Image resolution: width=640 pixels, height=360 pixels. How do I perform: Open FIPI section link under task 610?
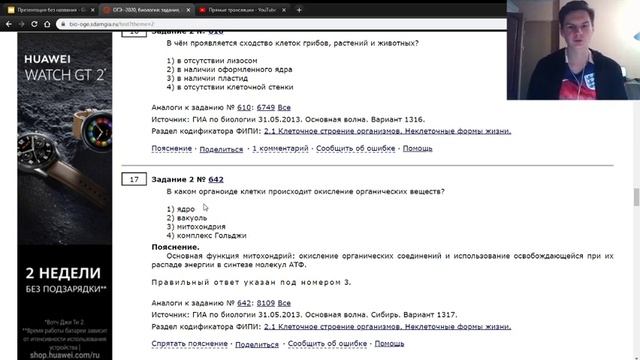387,131
